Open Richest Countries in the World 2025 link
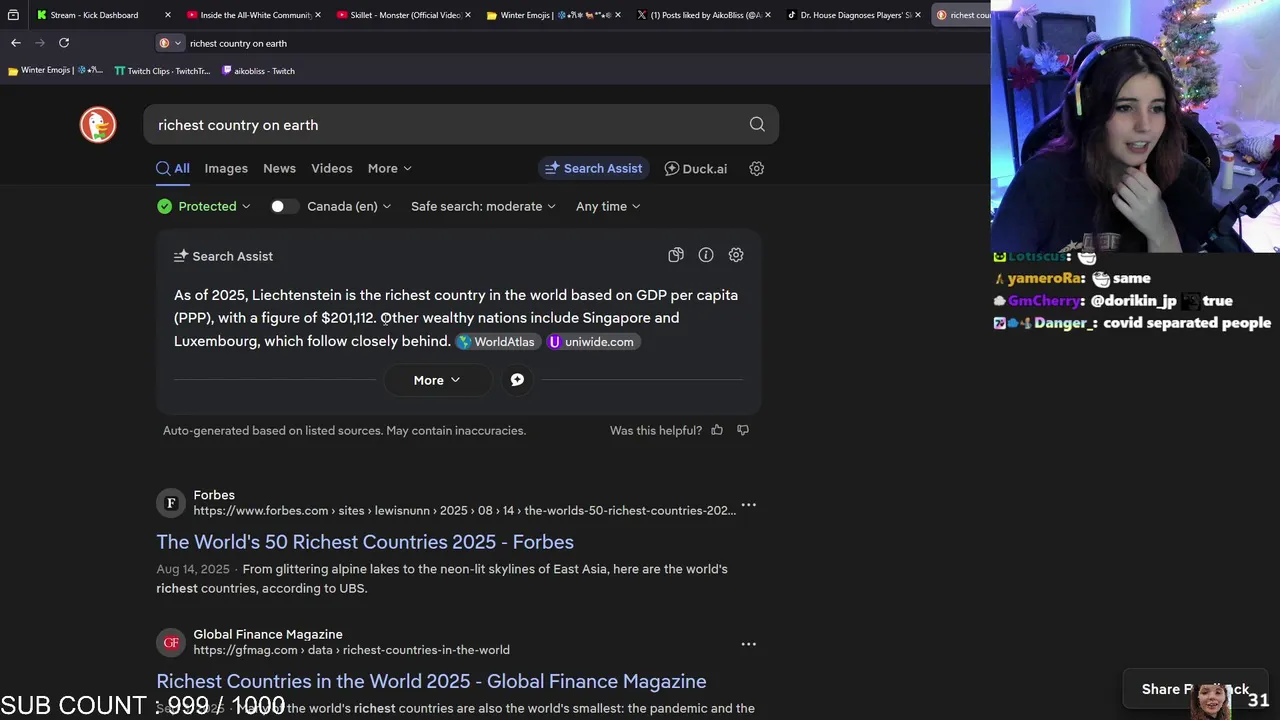The image size is (1280, 720). click(431, 681)
